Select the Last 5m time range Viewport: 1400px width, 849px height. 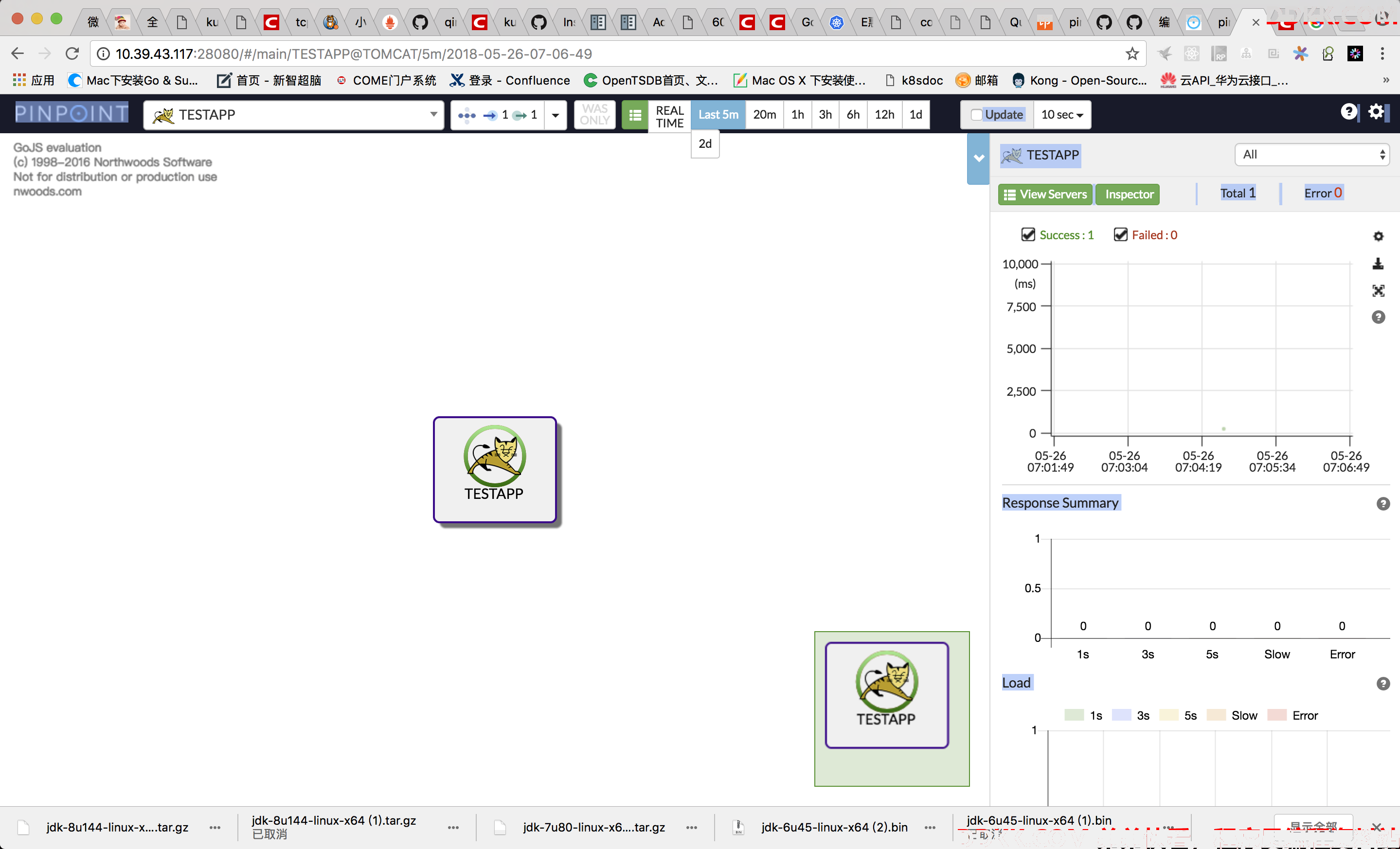click(718, 115)
